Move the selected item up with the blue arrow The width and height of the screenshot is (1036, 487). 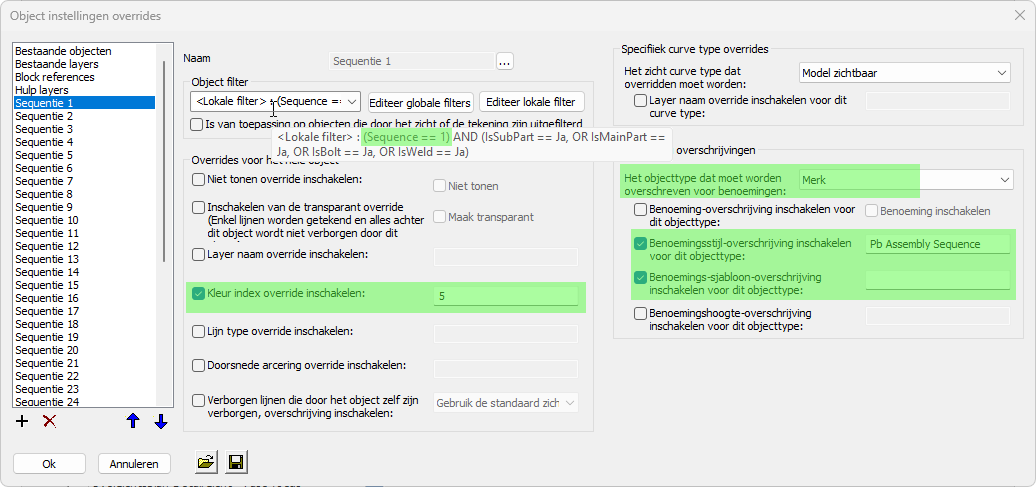point(133,421)
